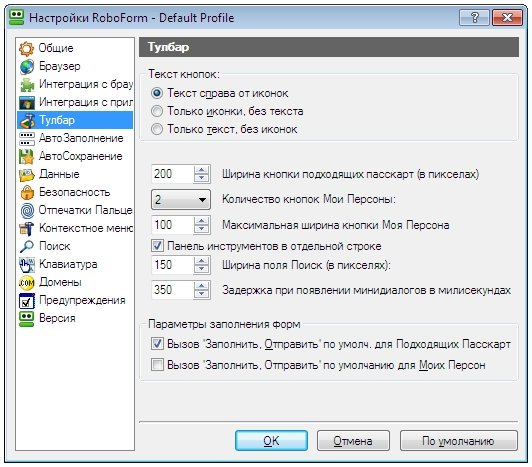Go to the Безопасность category
The image size is (532, 467).
point(75,192)
